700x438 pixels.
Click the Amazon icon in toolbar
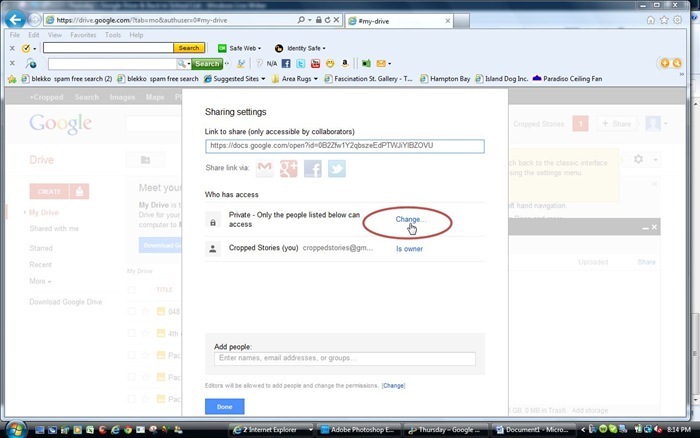pos(345,63)
